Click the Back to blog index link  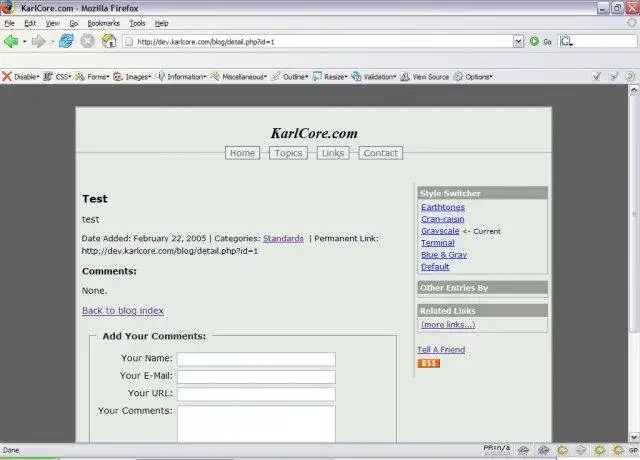[123, 311]
